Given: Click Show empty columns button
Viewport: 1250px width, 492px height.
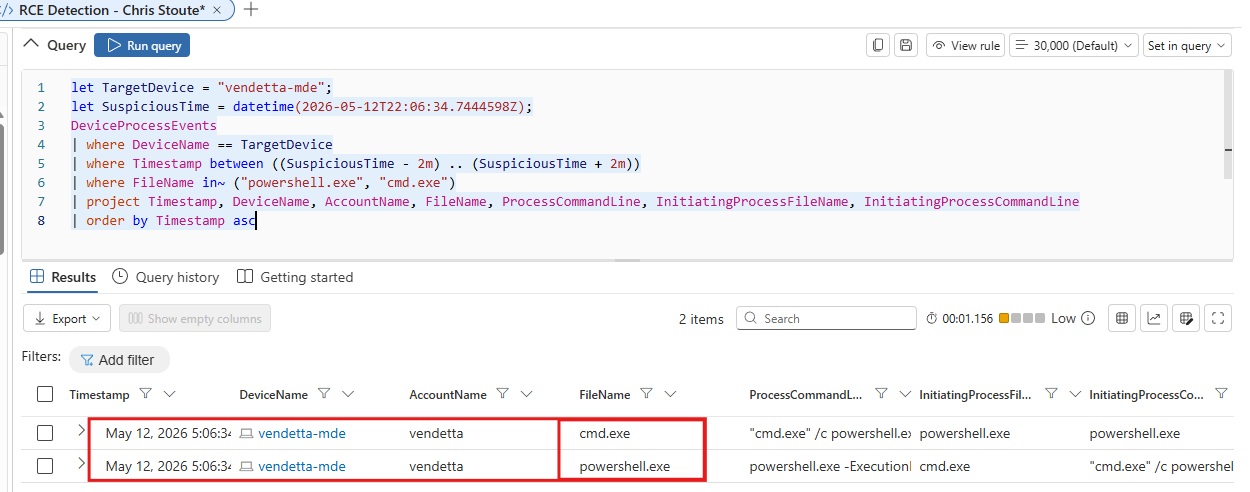Looking at the screenshot, I should tap(195, 318).
